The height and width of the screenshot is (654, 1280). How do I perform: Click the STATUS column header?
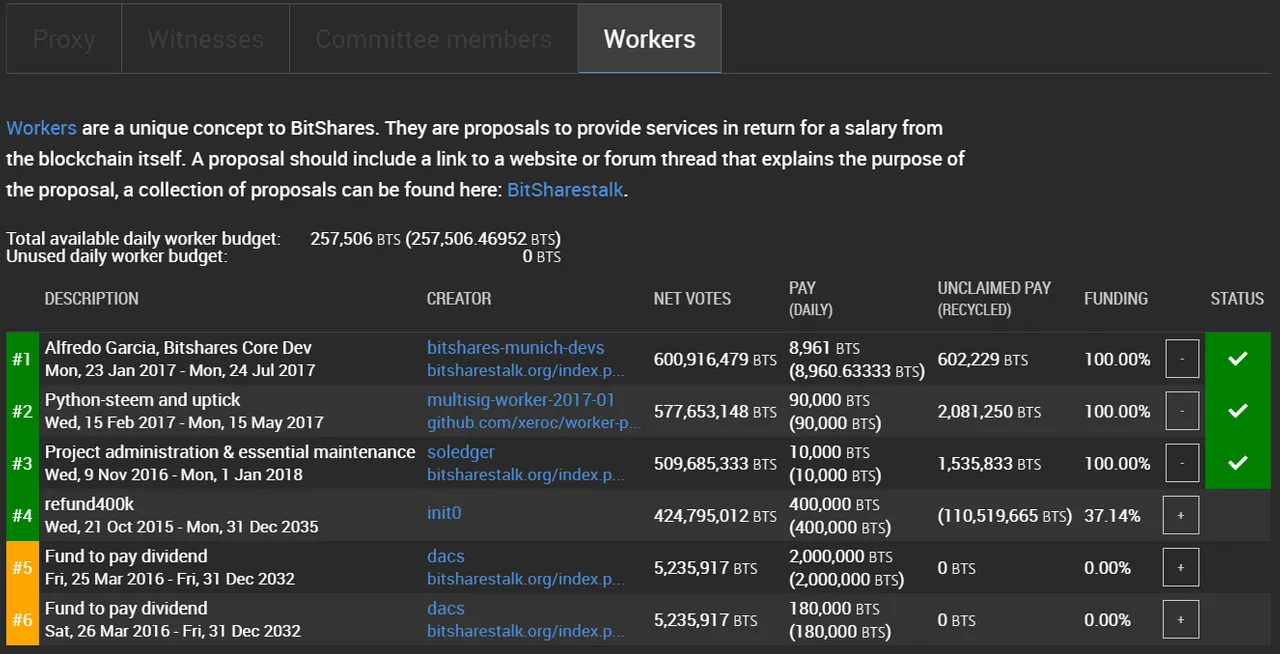1237,298
